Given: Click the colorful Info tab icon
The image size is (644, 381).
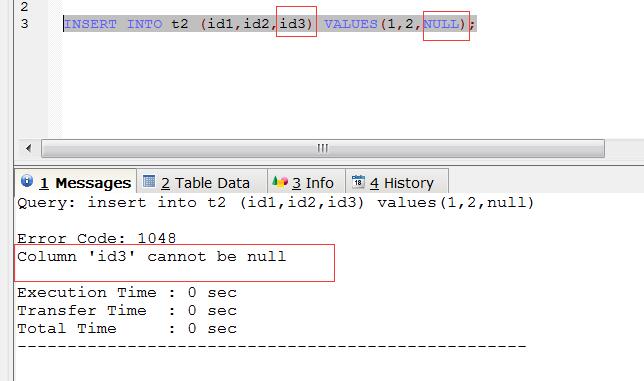Looking at the screenshot, I should pos(280,181).
